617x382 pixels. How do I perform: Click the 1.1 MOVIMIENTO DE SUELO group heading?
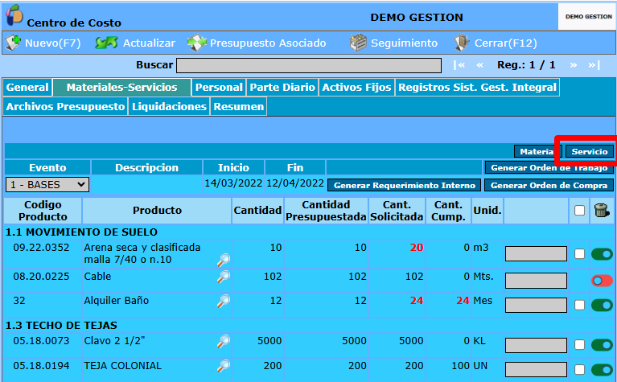coord(81,232)
